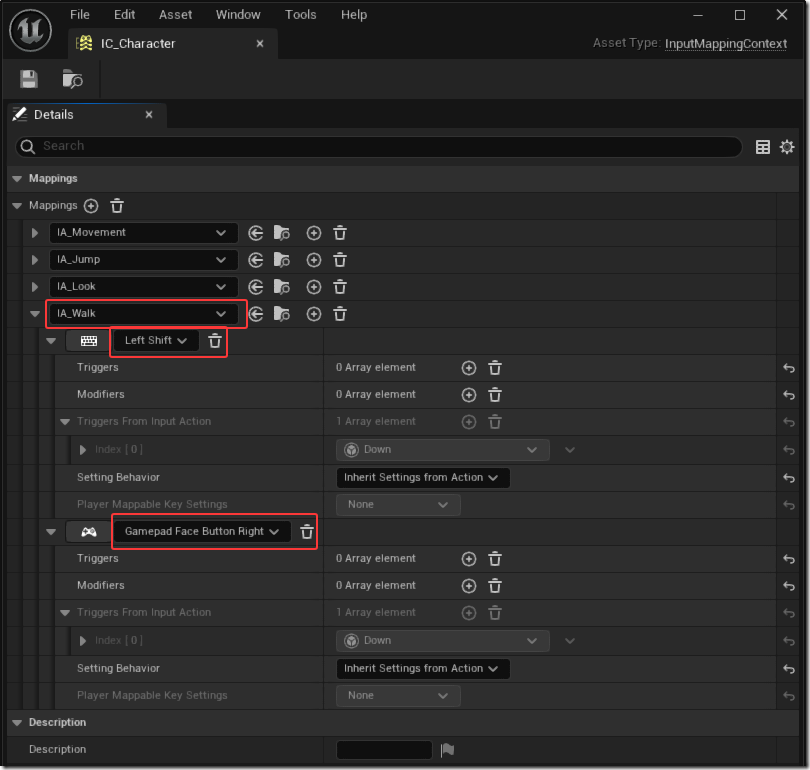Image resolution: width=810 pixels, height=770 pixels.
Task: Expand the IA_Look mapping row
Action: [x=35, y=287]
